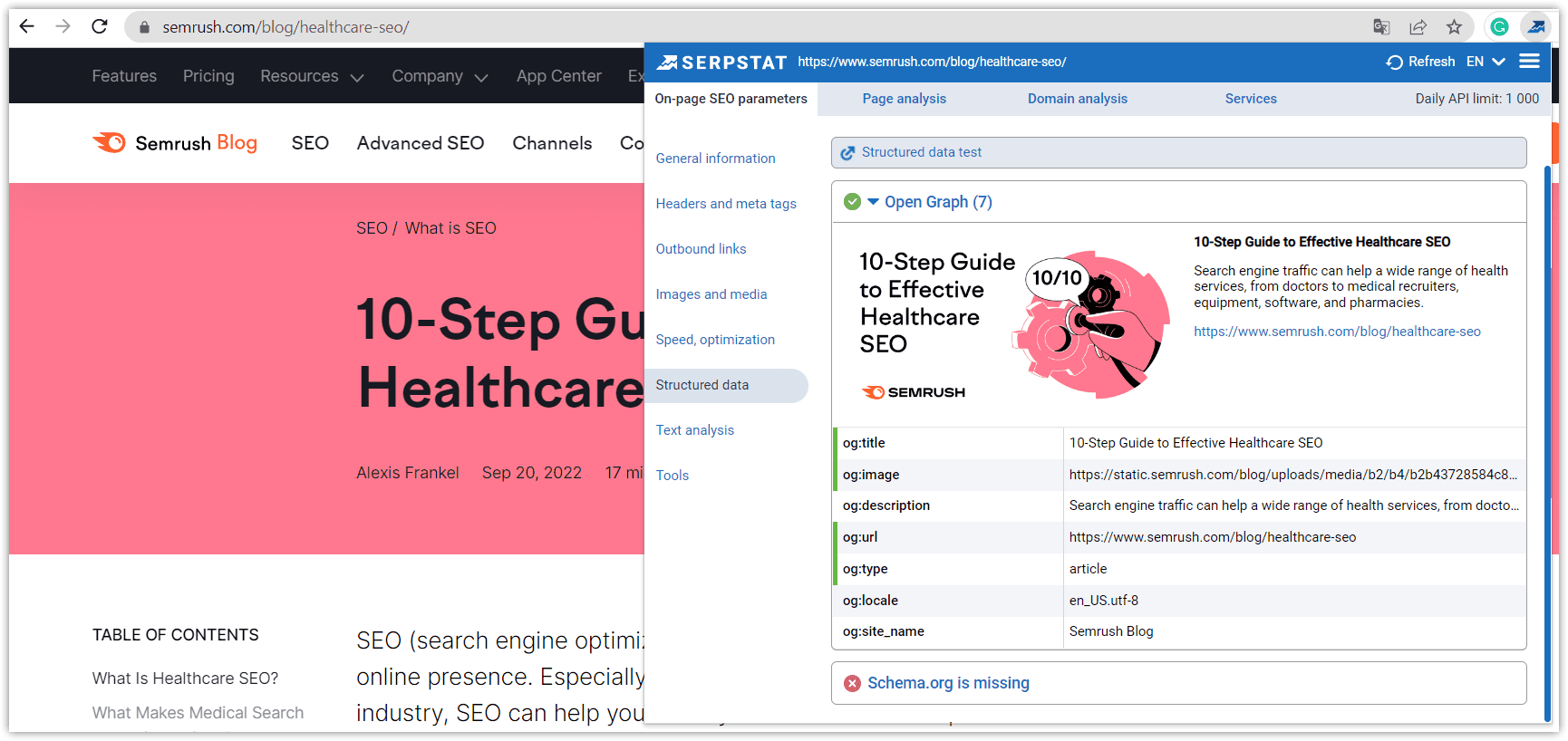Open Channels blog category
Viewport: 1568px width, 741px height.
pyautogui.click(x=552, y=143)
